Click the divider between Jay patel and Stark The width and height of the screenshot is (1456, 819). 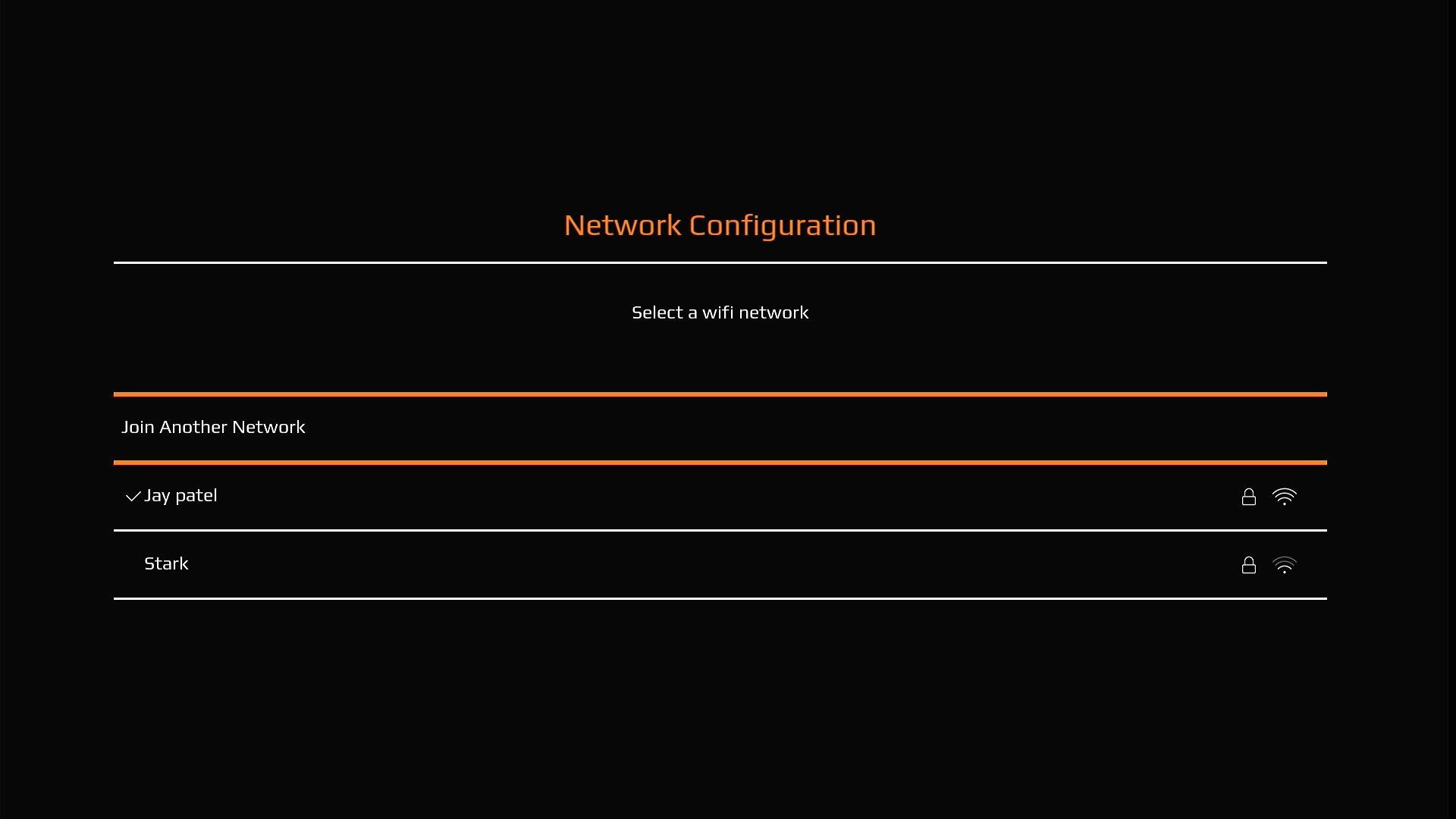pyautogui.click(x=720, y=530)
